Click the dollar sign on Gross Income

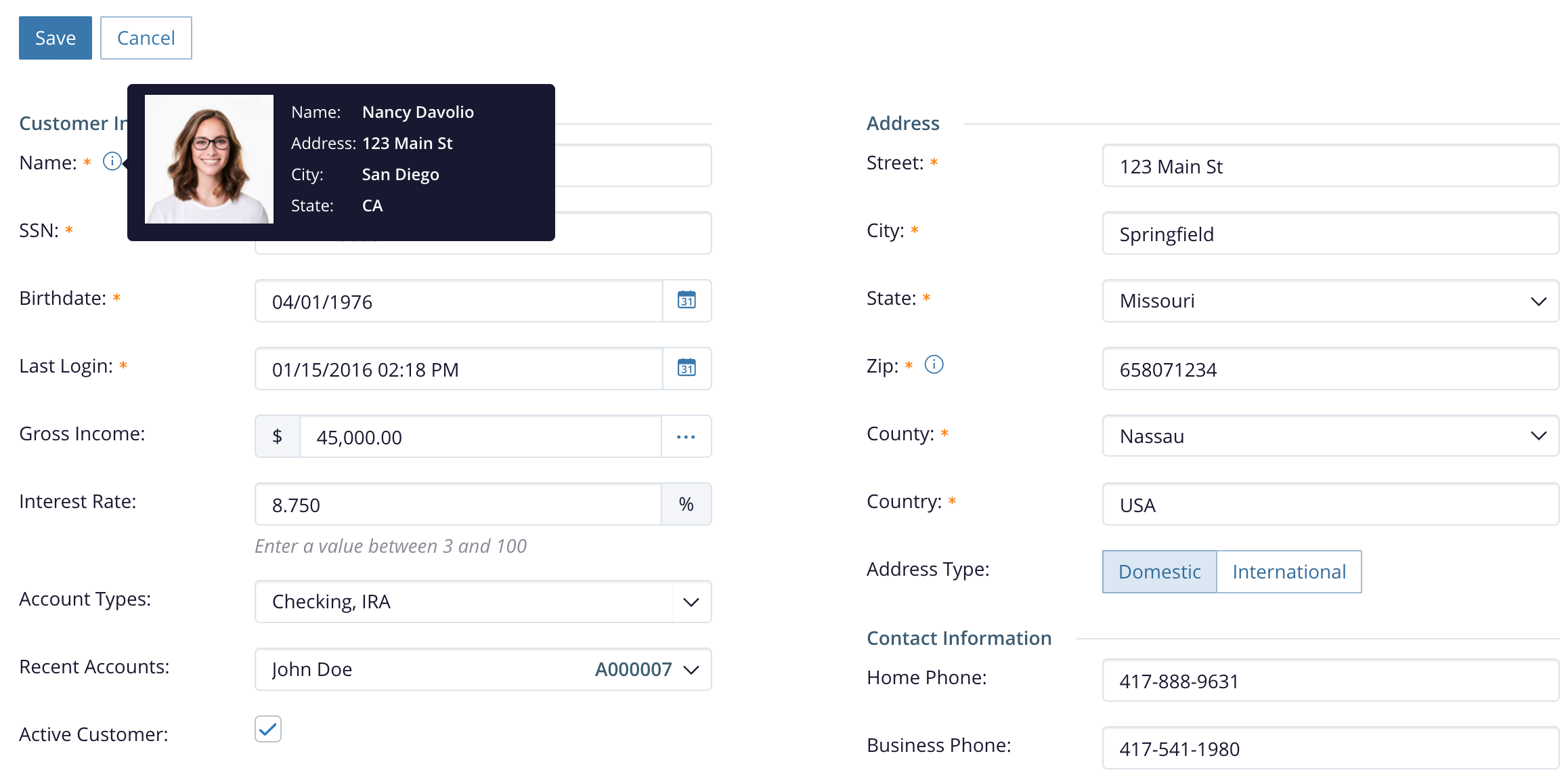tap(278, 437)
